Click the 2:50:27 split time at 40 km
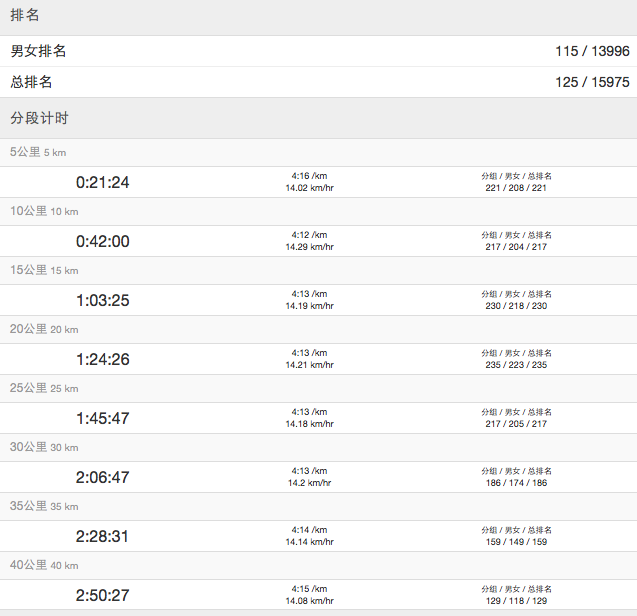 click(102, 595)
